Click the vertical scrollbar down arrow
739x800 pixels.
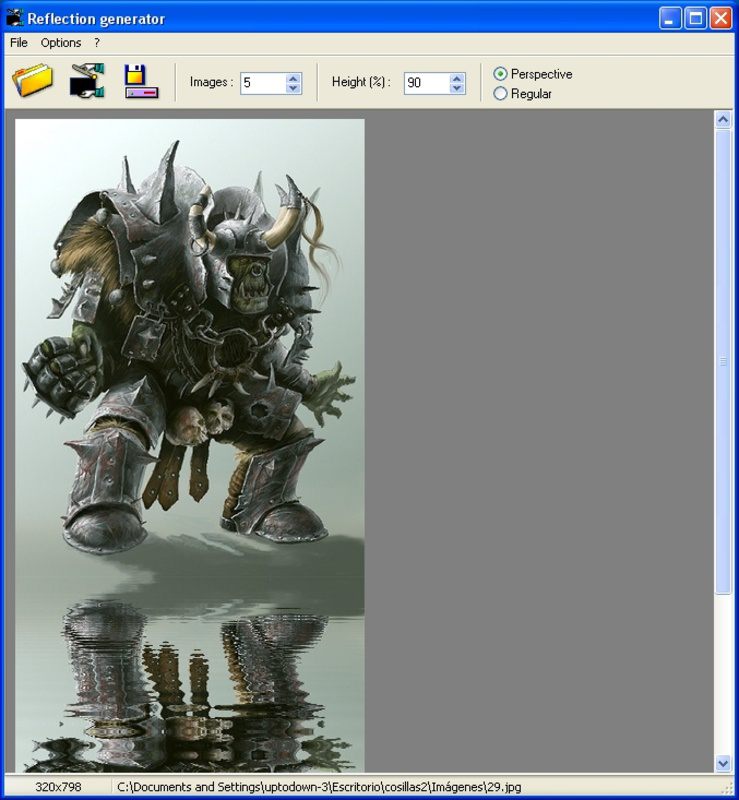(x=723, y=763)
